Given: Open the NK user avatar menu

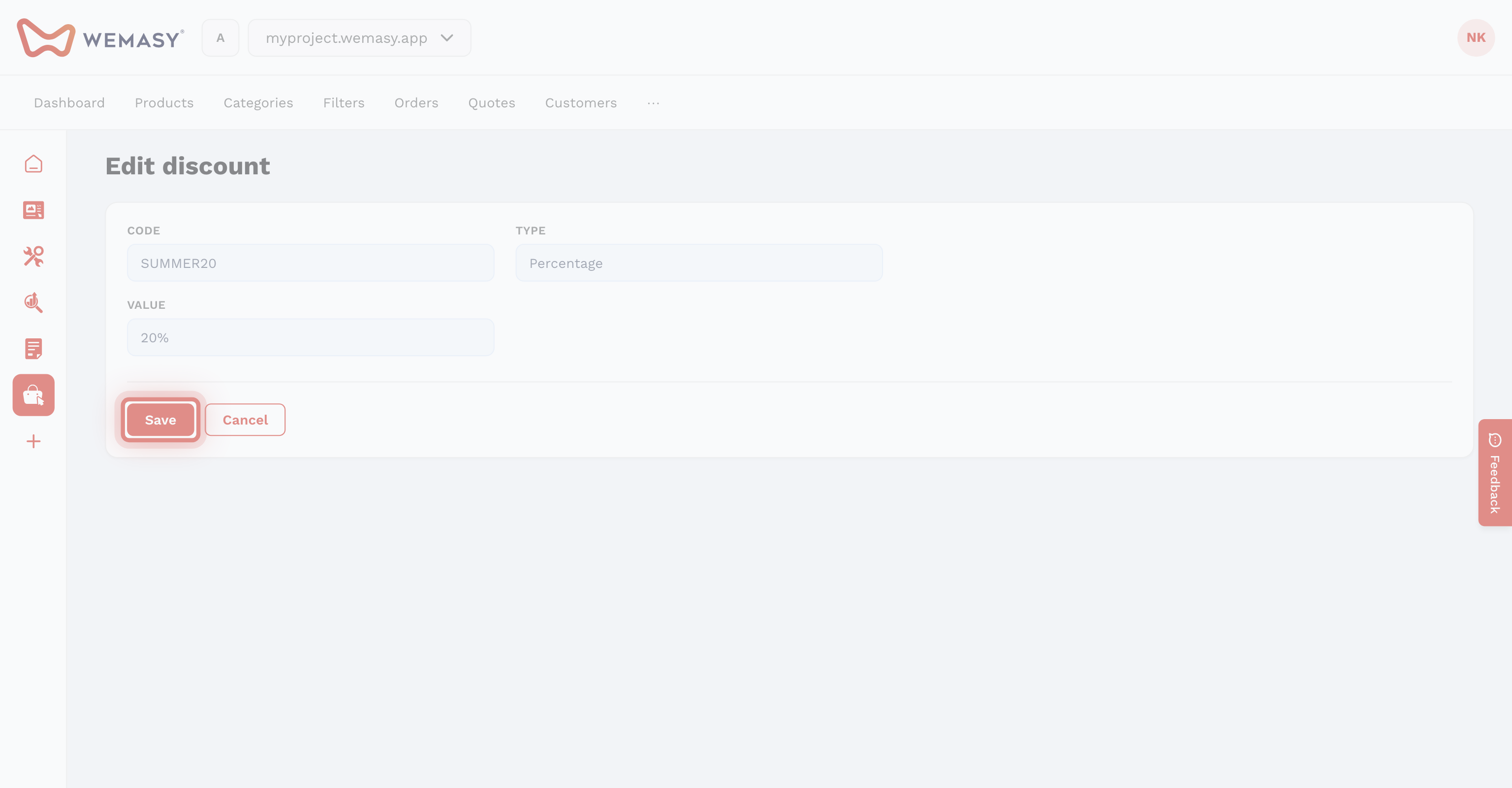Looking at the screenshot, I should [x=1476, y=37].
